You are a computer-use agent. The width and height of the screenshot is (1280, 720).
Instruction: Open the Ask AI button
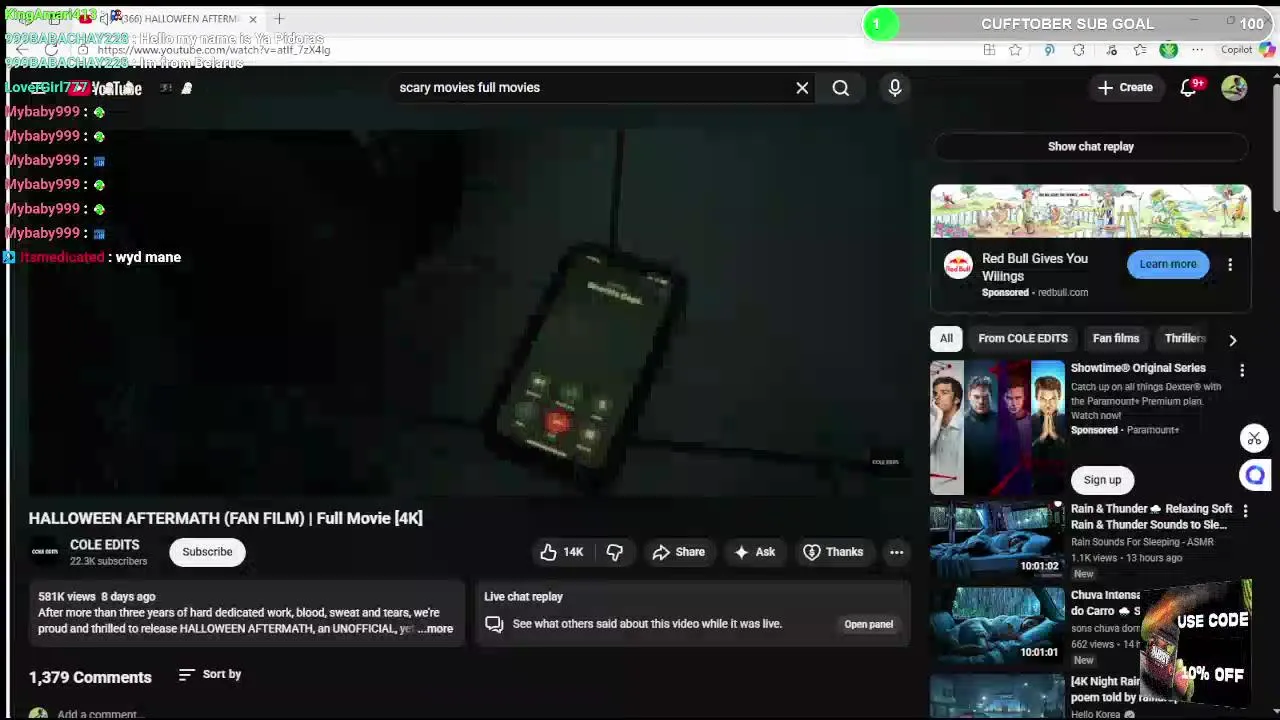(x=754, y=552)
